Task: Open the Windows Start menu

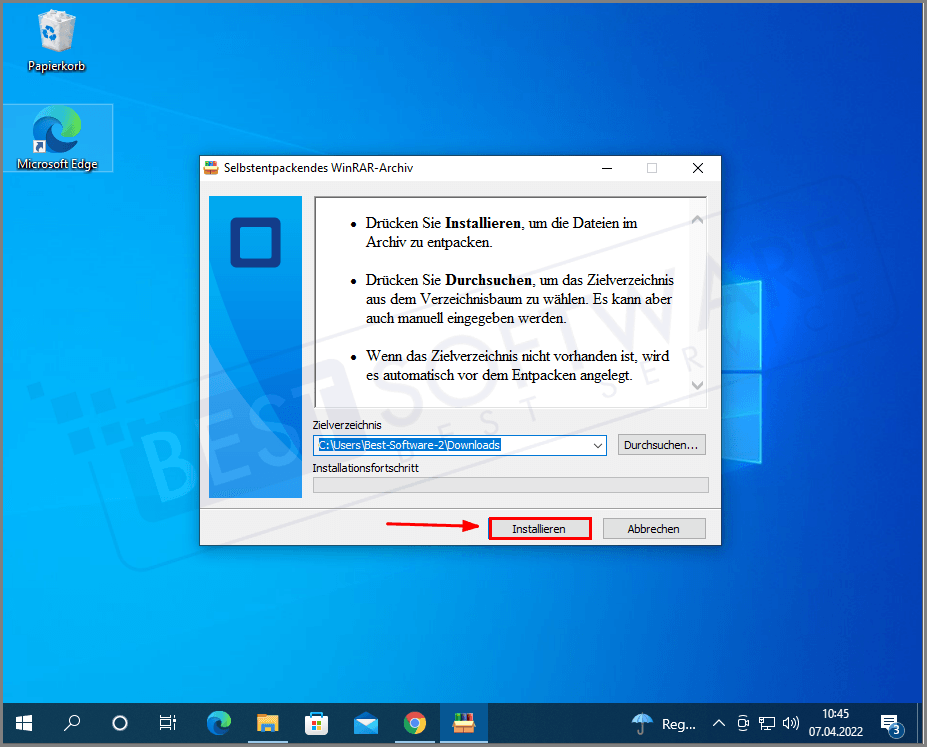Action: coord(23,723)
